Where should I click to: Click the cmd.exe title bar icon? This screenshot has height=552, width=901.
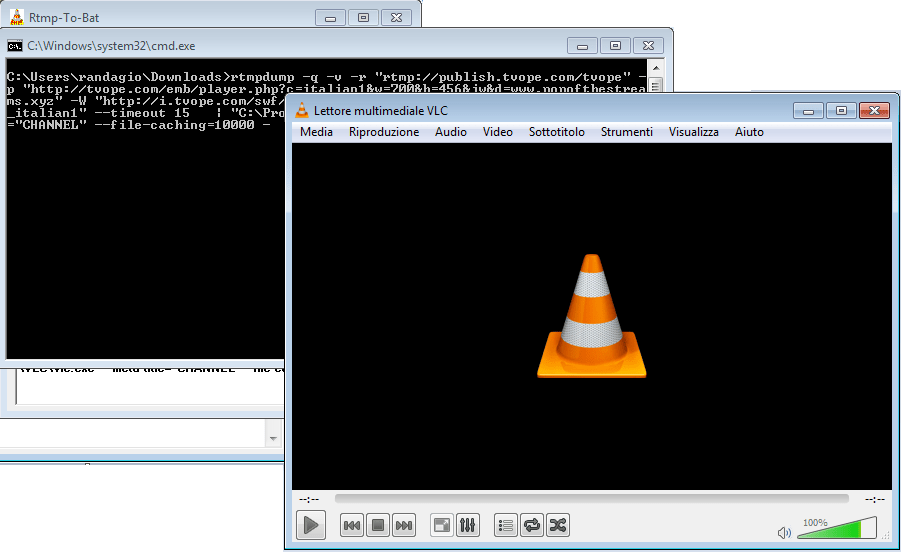tap(15, 46)
